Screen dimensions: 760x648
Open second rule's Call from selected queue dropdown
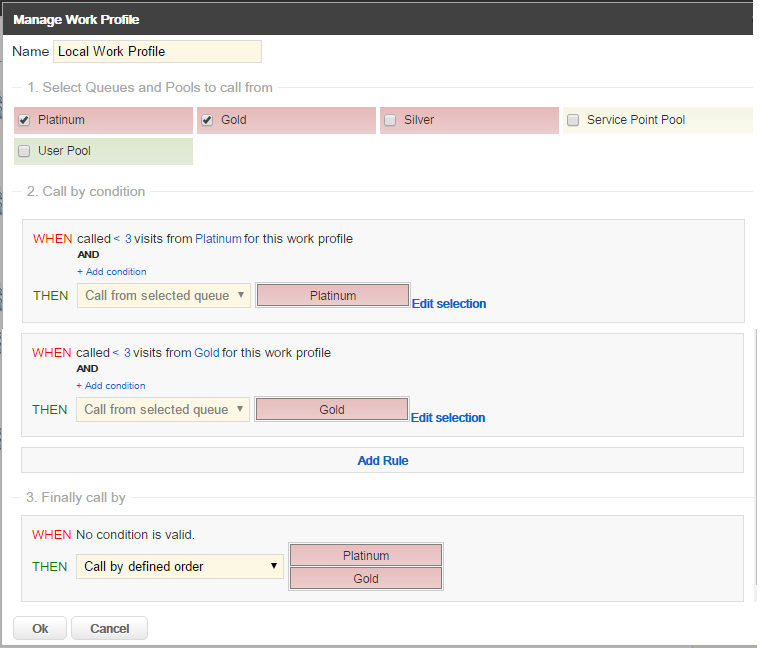(x=163, y=409)
